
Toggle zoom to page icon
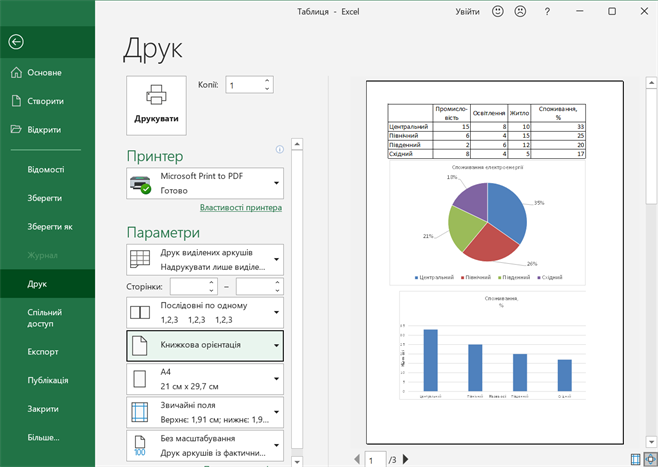tap(650, 459)
